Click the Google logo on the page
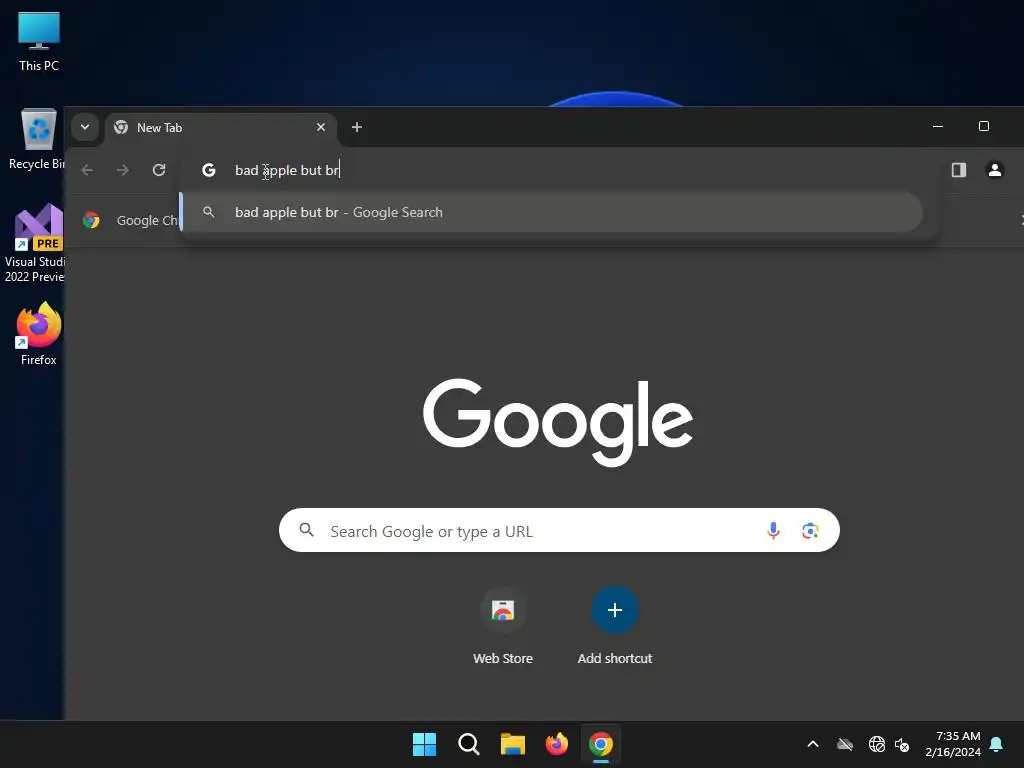This screenshot has width=1024, height=768. pyautogui.click(x=558, y=421)
